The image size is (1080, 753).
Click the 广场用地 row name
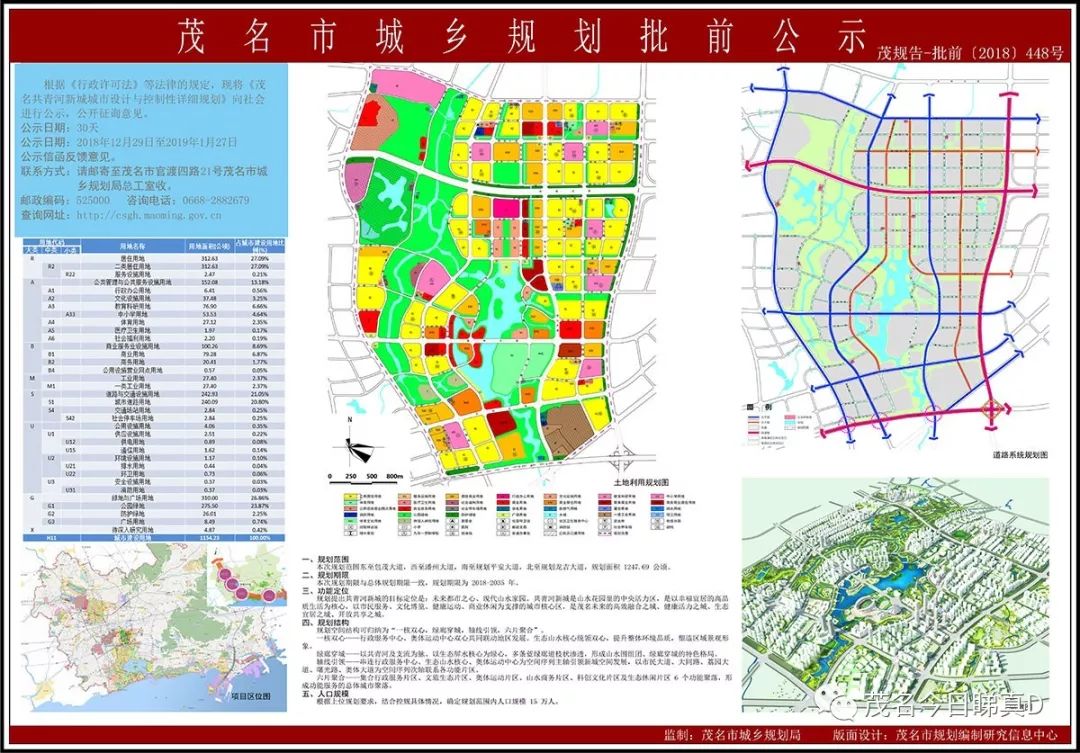(132, 522)
